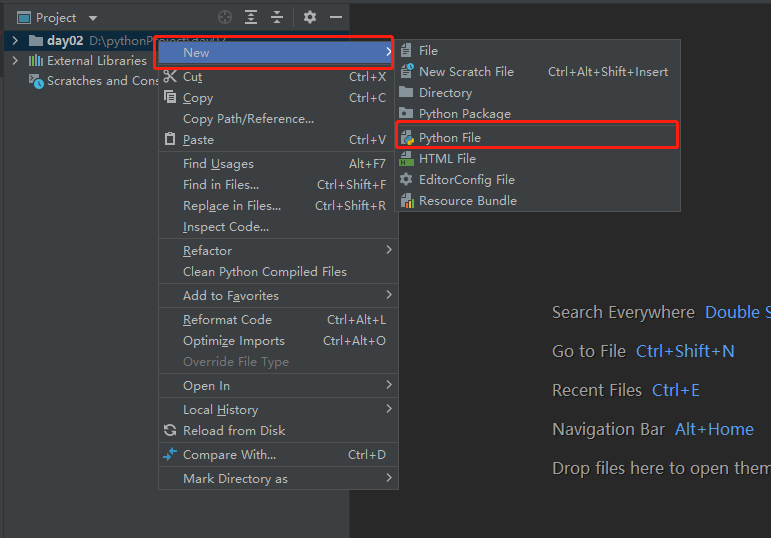
Task: Click the Reload from Disk refresh icon
Action: (169, 431)
